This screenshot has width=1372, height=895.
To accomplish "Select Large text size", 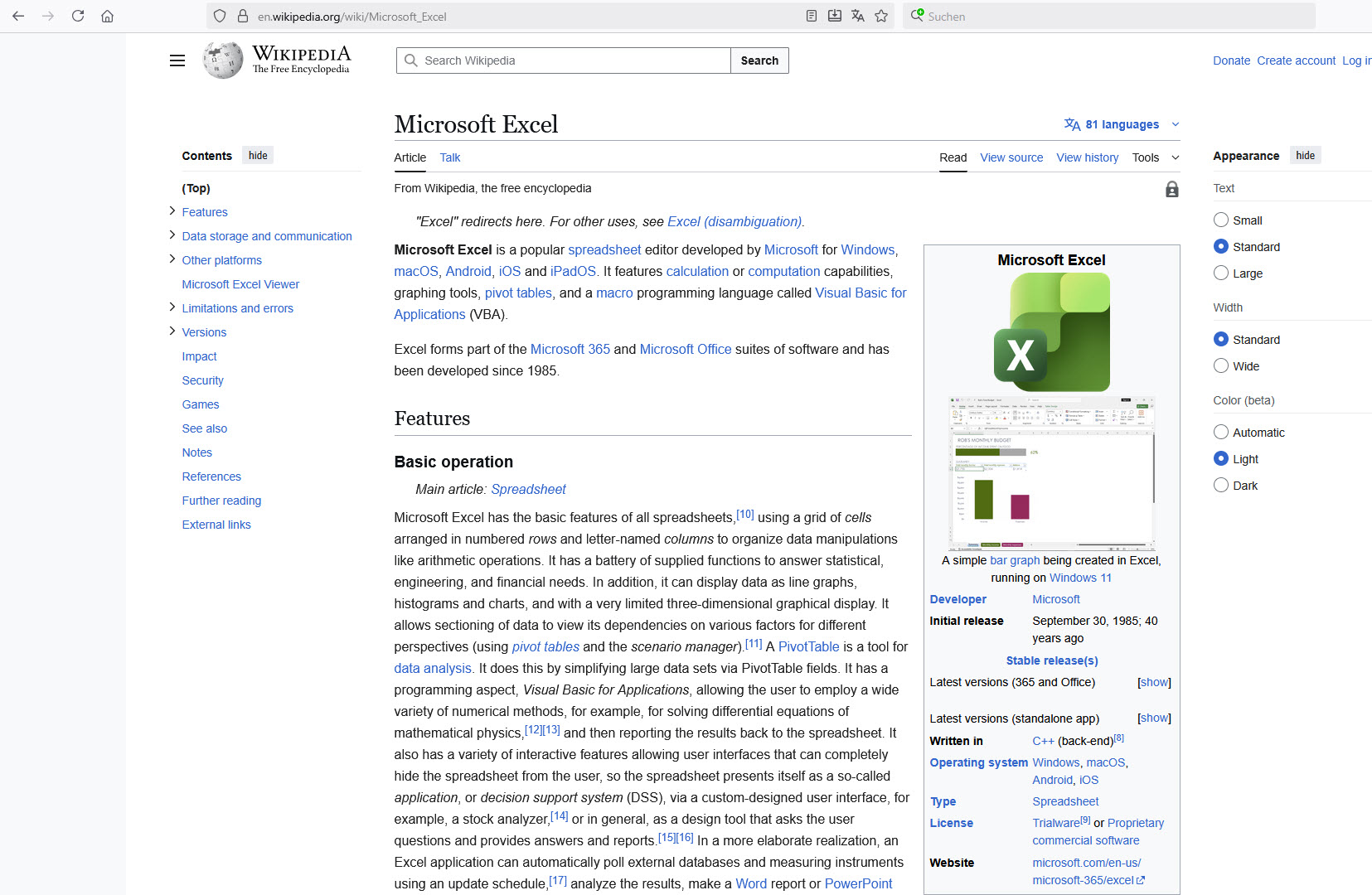I will (1221, 273).
